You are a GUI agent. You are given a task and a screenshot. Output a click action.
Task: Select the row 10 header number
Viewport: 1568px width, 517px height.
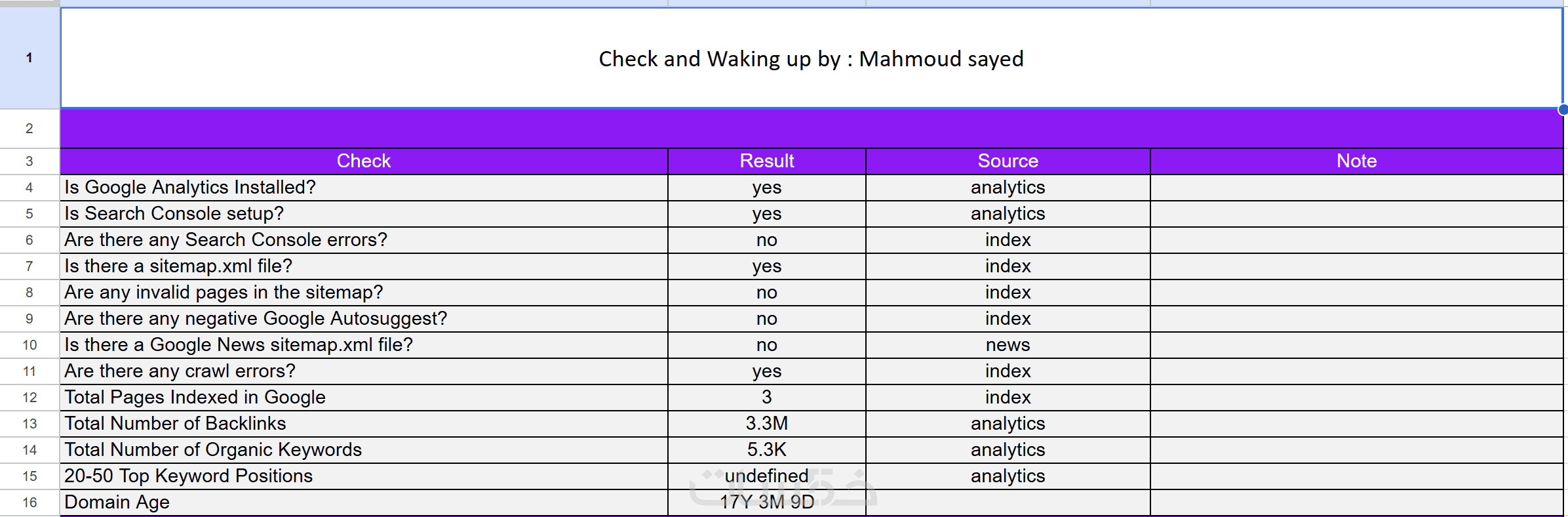tap(29, 345)
